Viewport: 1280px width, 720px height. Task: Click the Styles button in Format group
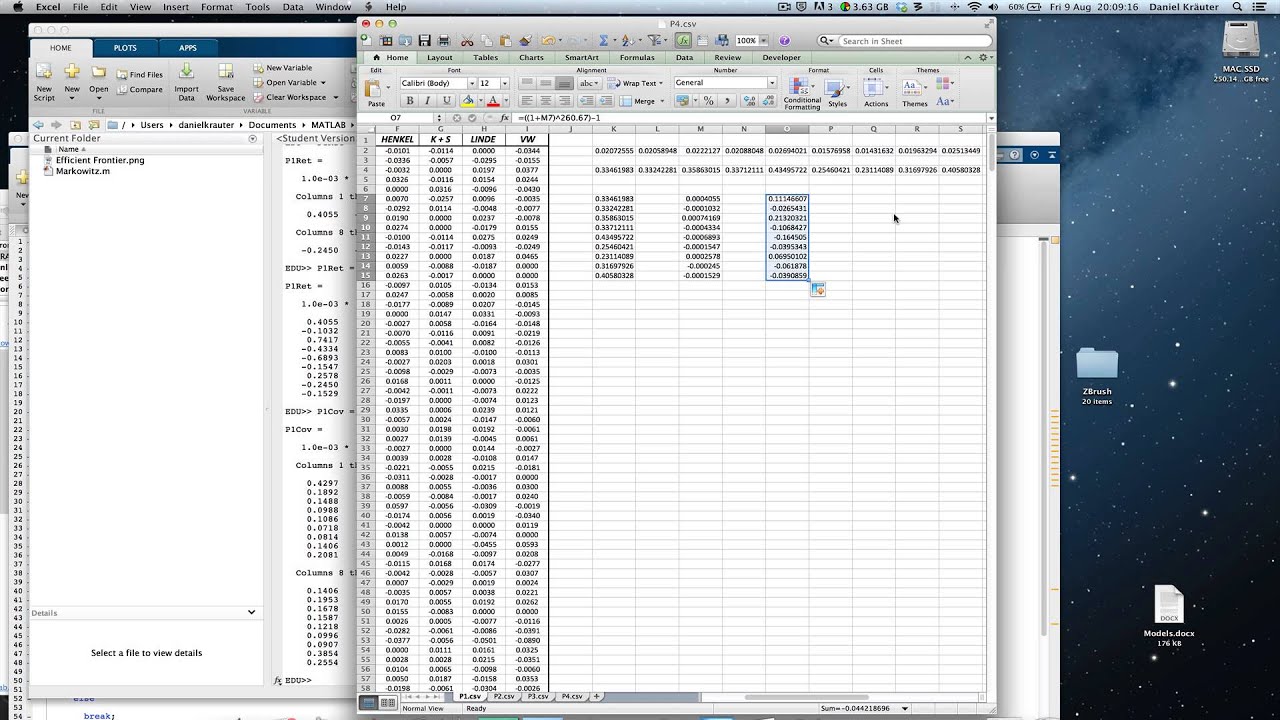837,92
